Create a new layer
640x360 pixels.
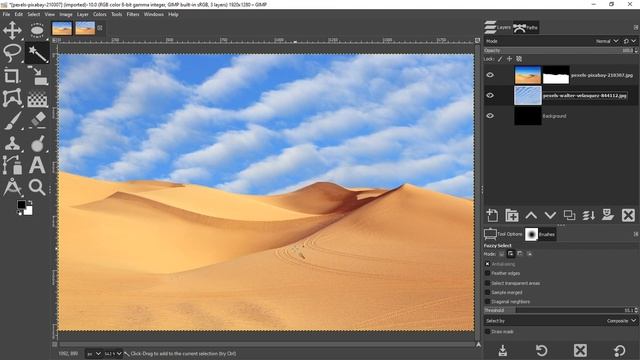point(492,215)
